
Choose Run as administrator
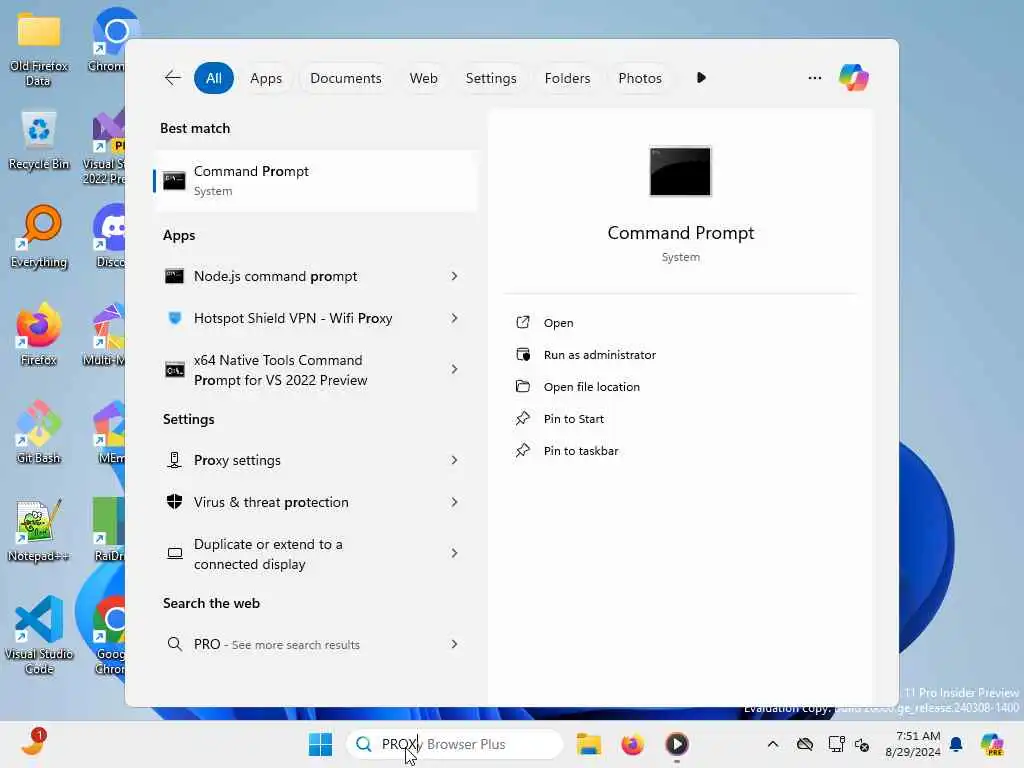click(x=680, y=355)
